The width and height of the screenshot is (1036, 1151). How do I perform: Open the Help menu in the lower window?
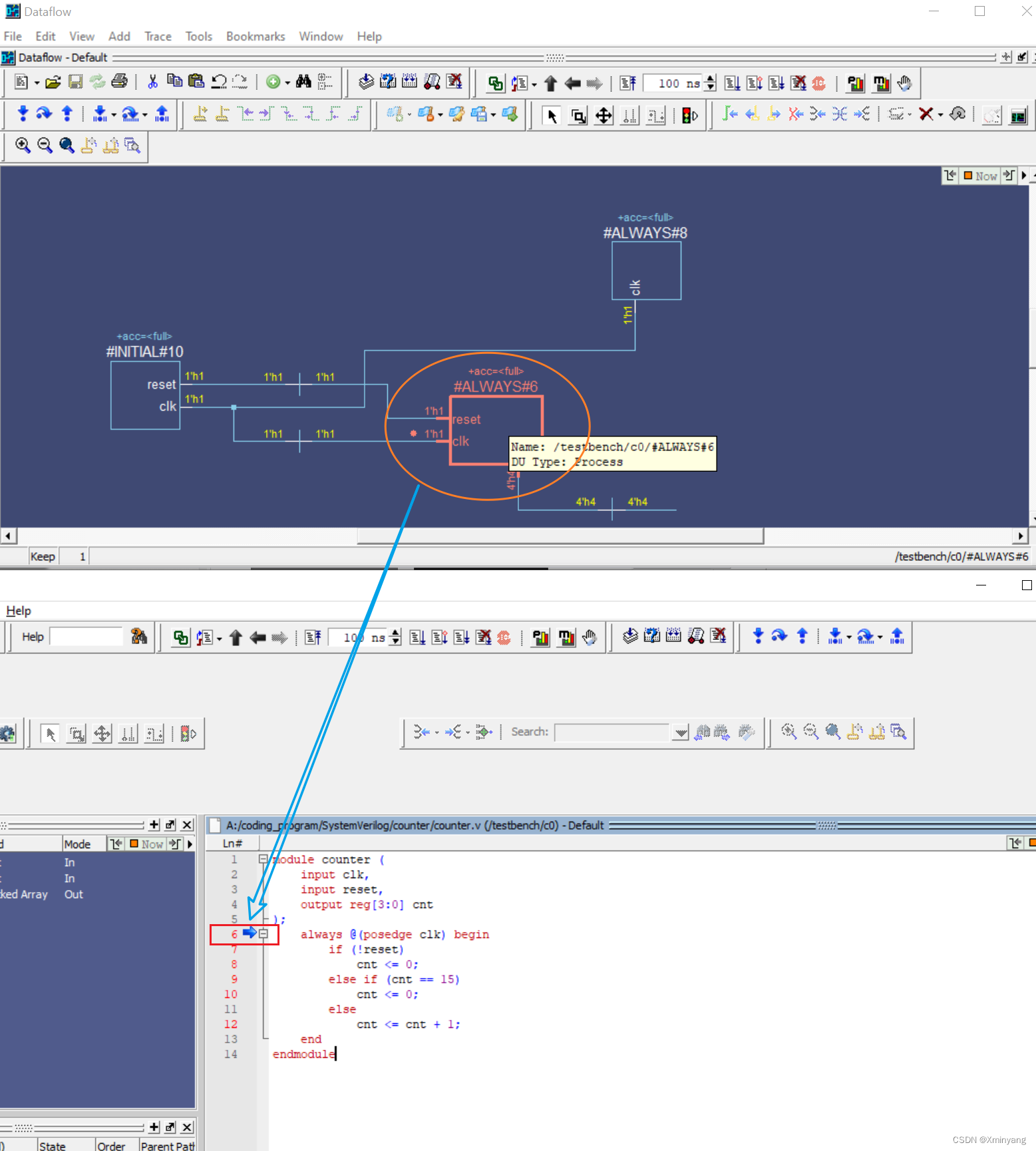(19, 610)
